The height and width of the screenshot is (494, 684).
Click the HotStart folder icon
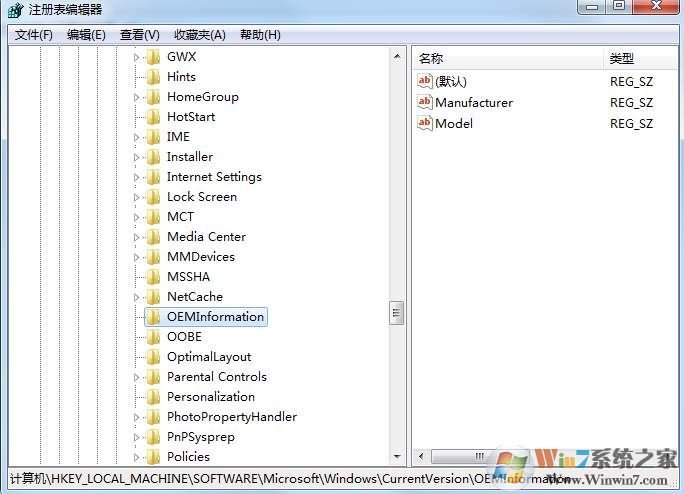(x=154, y=117)
